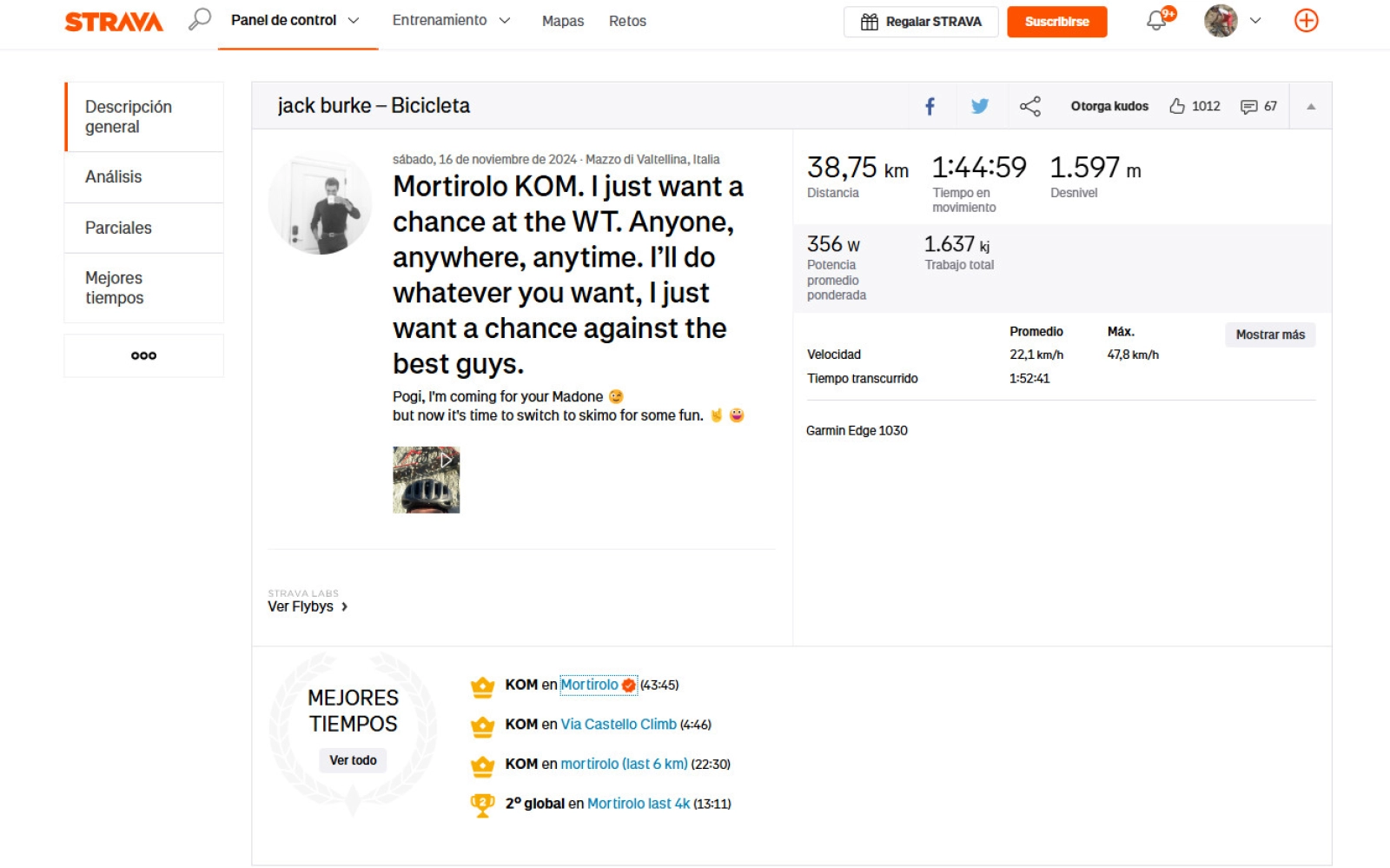This screenshot has width=1390, height=868.
Task: Add content via plus icon
Action: coord(1307,21)
